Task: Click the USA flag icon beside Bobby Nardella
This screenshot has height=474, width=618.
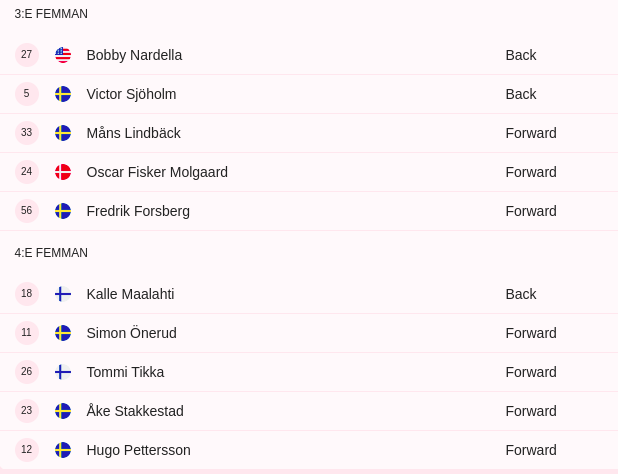Action: tap(63, 55)
